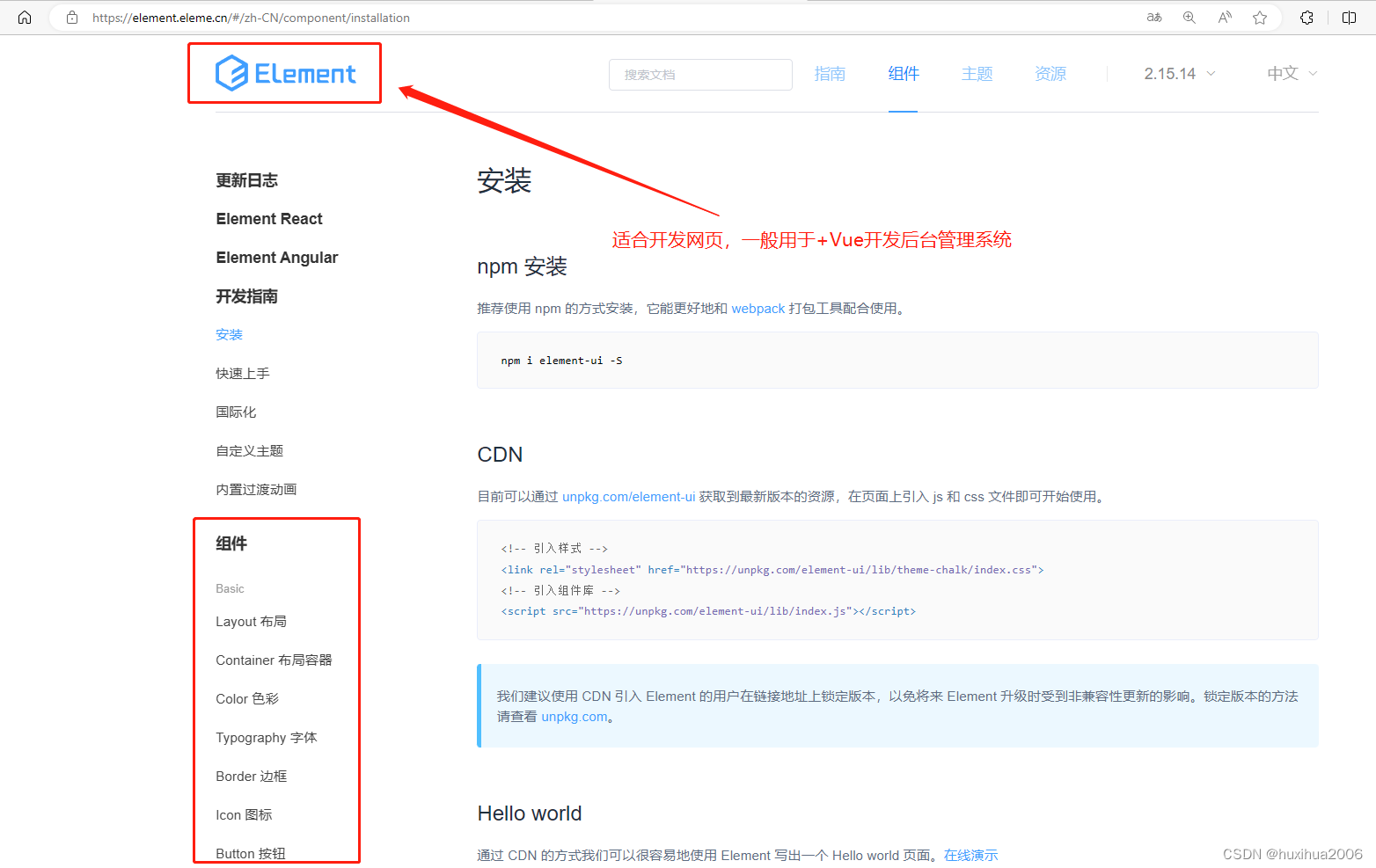Image resolution: width=1376 pixels, height=868 pixels.
Task: Open the 资源 nav tab
Action: (x=1050, y=74)
